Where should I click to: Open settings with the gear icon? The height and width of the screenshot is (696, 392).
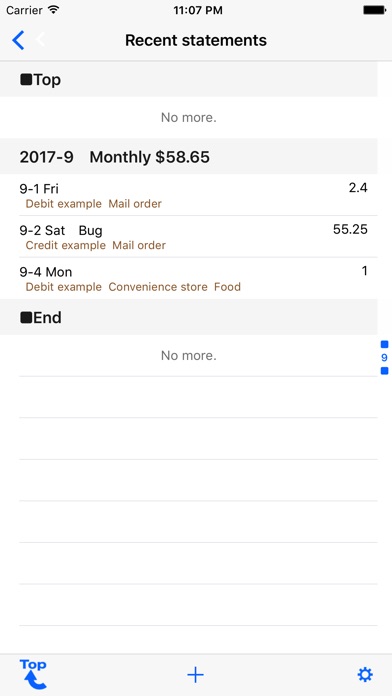coord(365,675)
